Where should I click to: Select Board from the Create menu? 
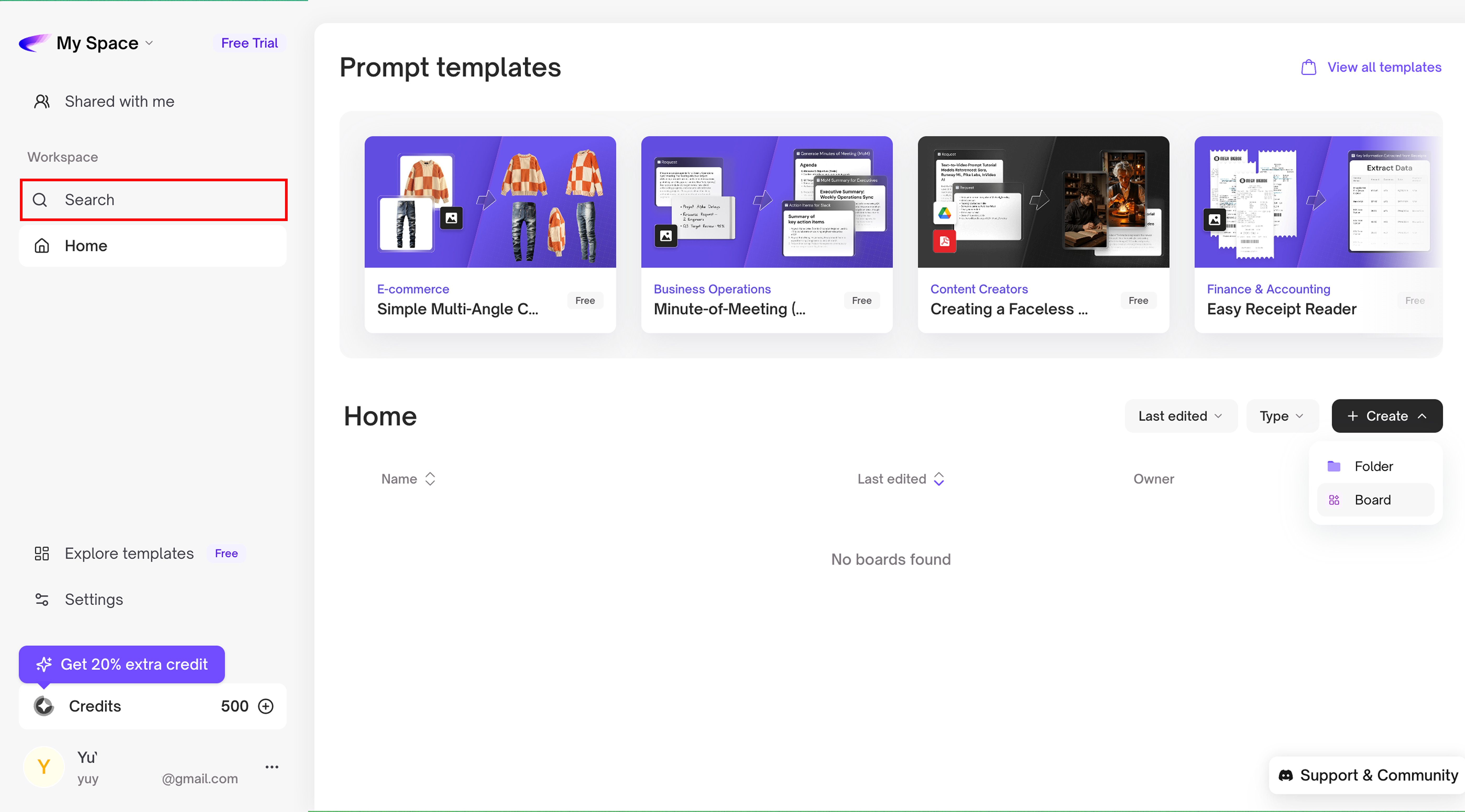coord(1372,500)
